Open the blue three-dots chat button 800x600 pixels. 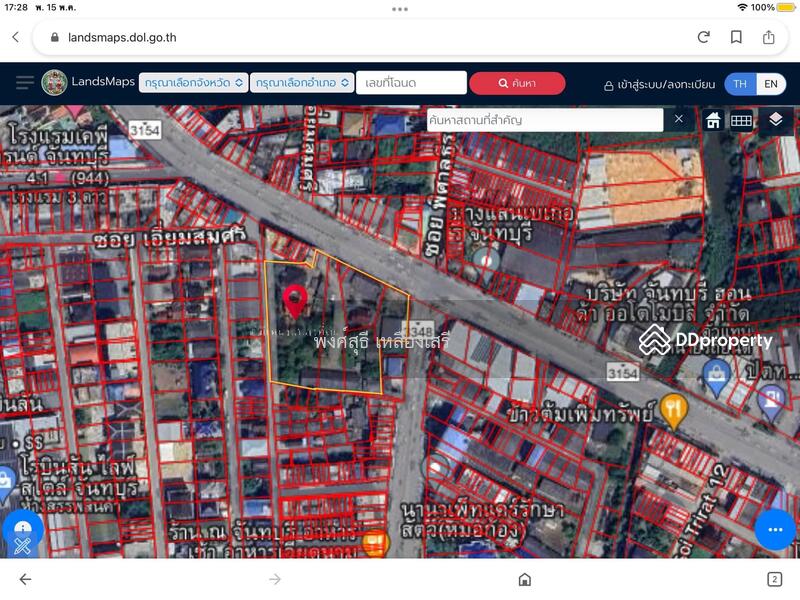[x=774, y=529]
